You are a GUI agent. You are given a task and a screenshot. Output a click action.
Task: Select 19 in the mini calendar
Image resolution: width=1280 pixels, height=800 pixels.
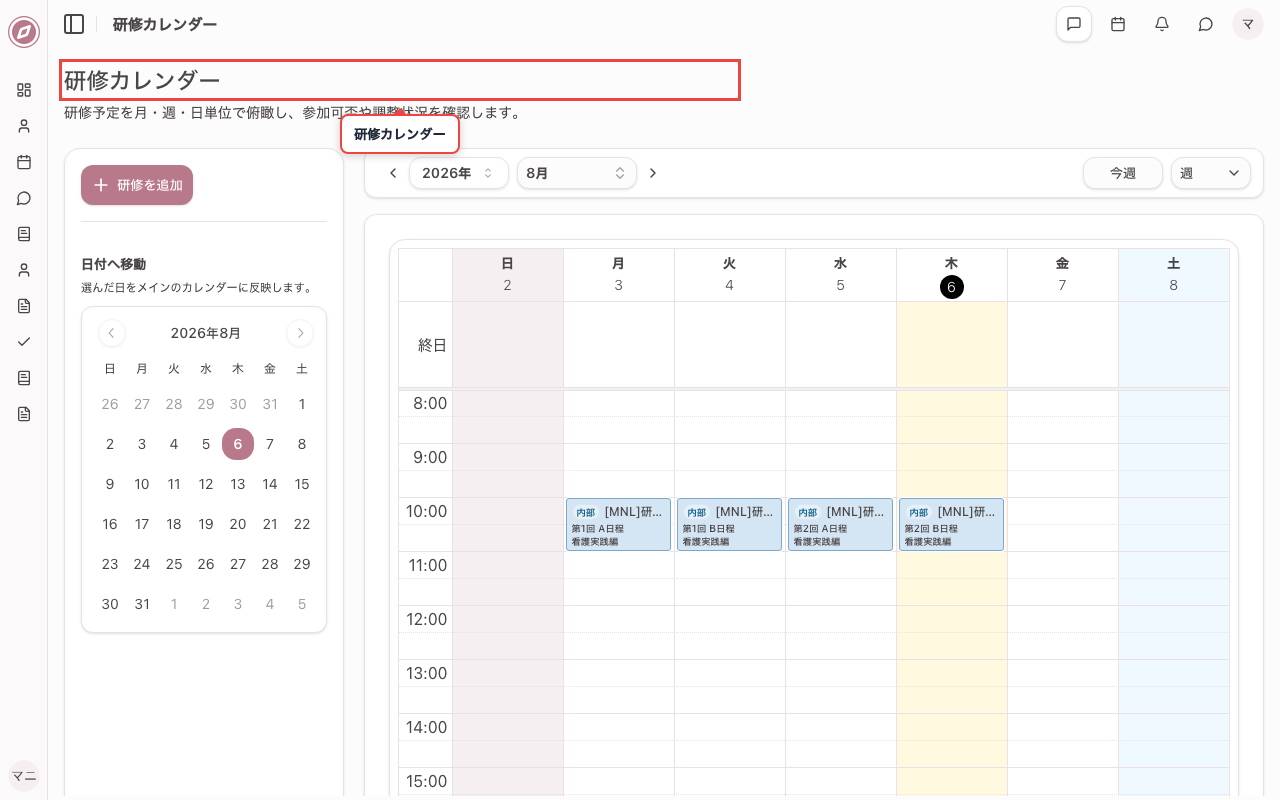tap(206, 524)
